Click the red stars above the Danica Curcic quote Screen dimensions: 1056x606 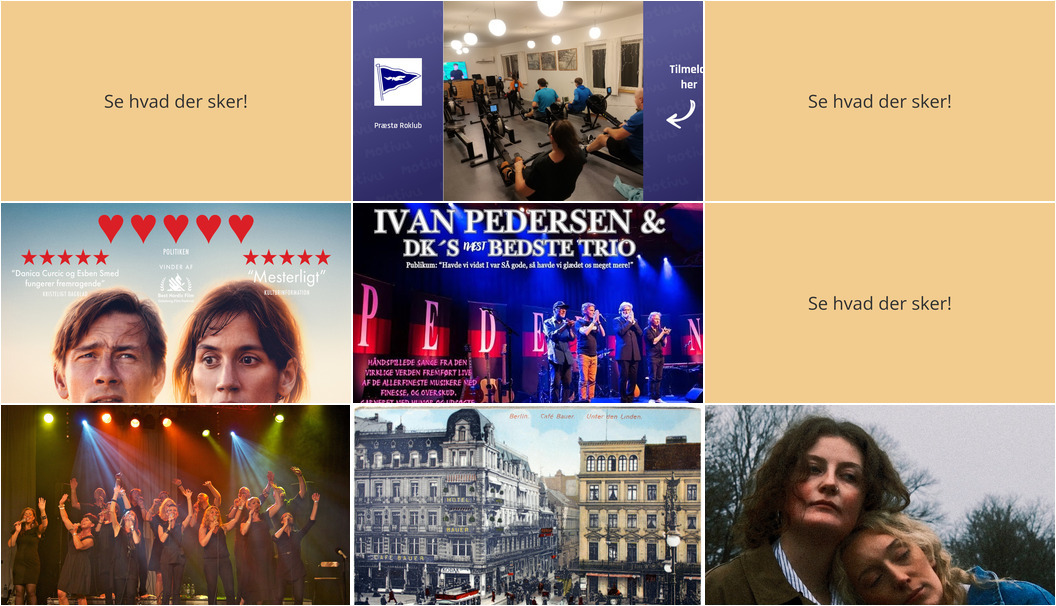pyautogui.click(x=65, y=257)
